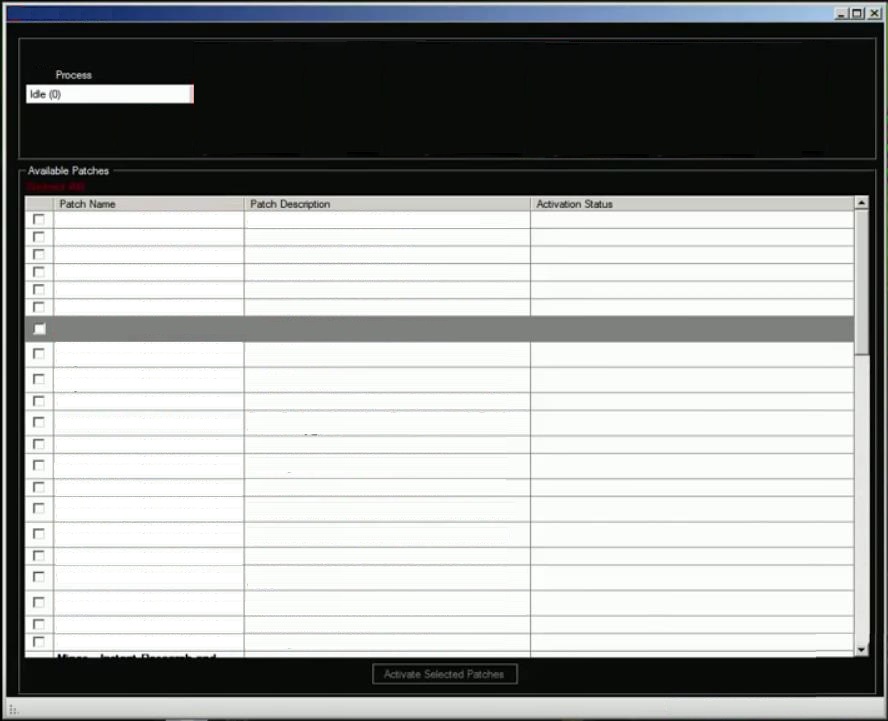The image size is (888, 721).
Task: Sort by the Patch Name column header
Action: coord(148,204)
